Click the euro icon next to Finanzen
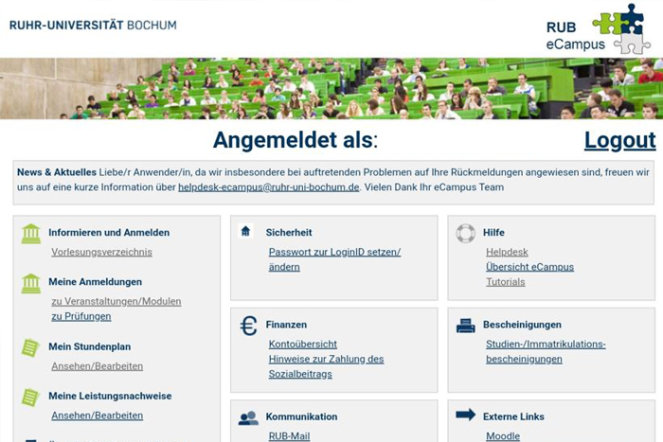 pos(248,325)
